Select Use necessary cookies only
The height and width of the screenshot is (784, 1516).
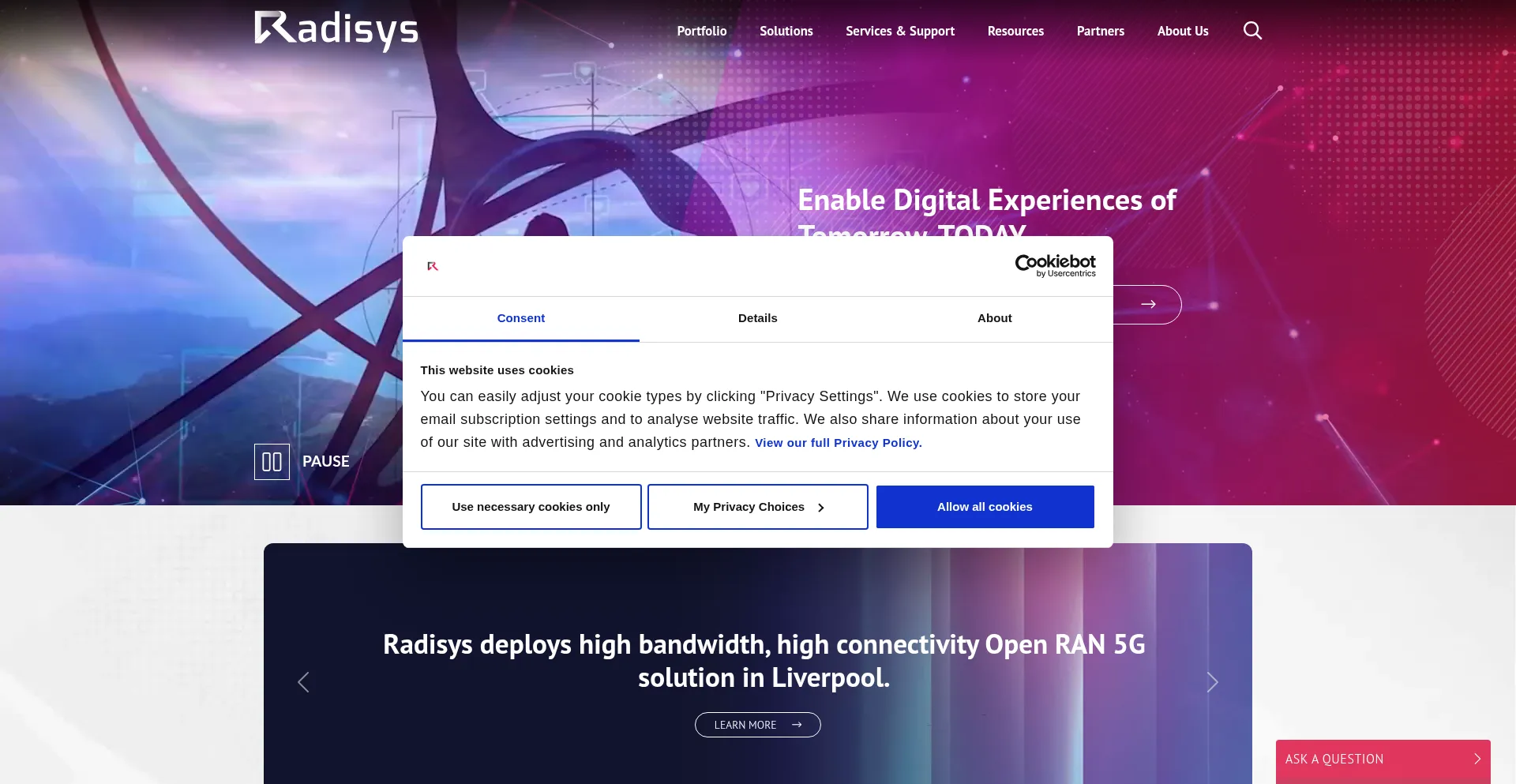(531, 506)
